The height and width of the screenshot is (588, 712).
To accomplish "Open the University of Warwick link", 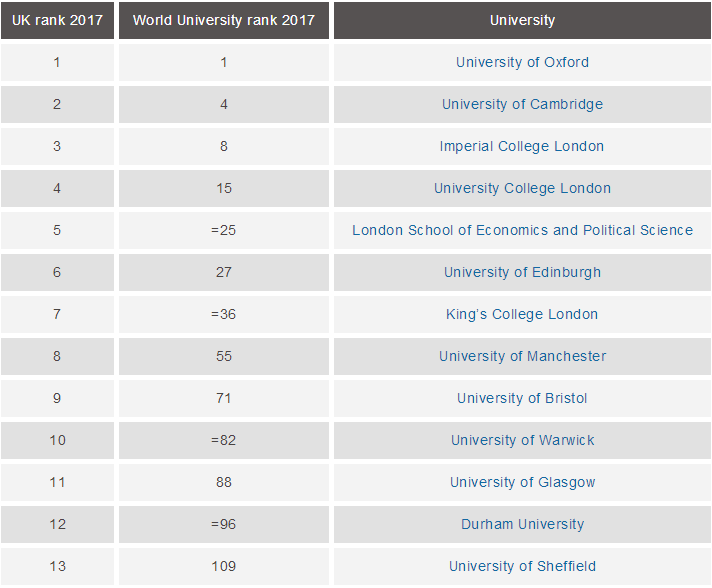I will [522, 440].
